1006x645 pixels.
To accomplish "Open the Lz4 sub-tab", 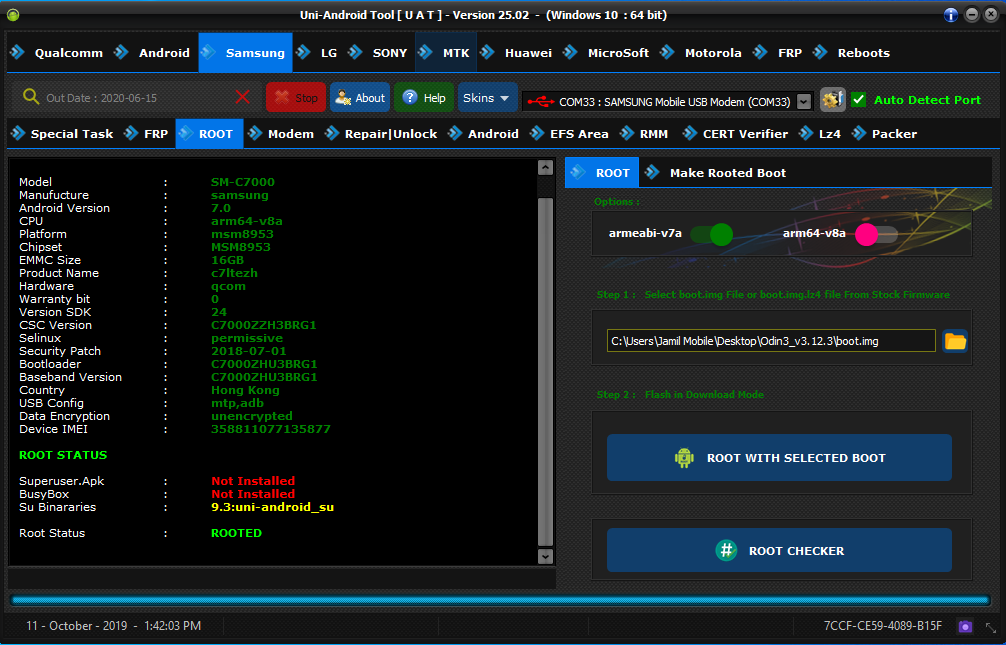I will [x=821, y=133].
